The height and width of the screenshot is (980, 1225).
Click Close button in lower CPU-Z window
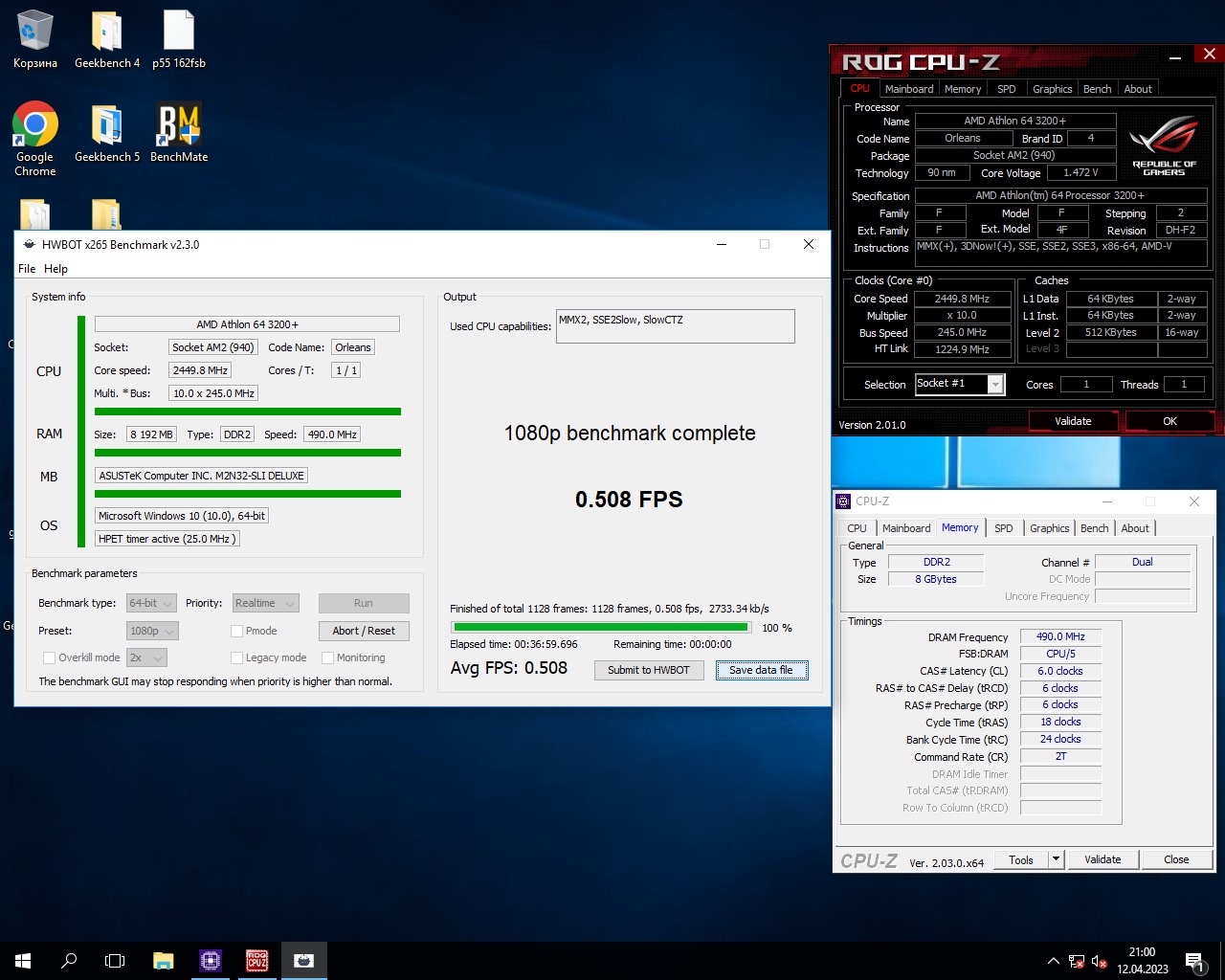click(1176, 859)
